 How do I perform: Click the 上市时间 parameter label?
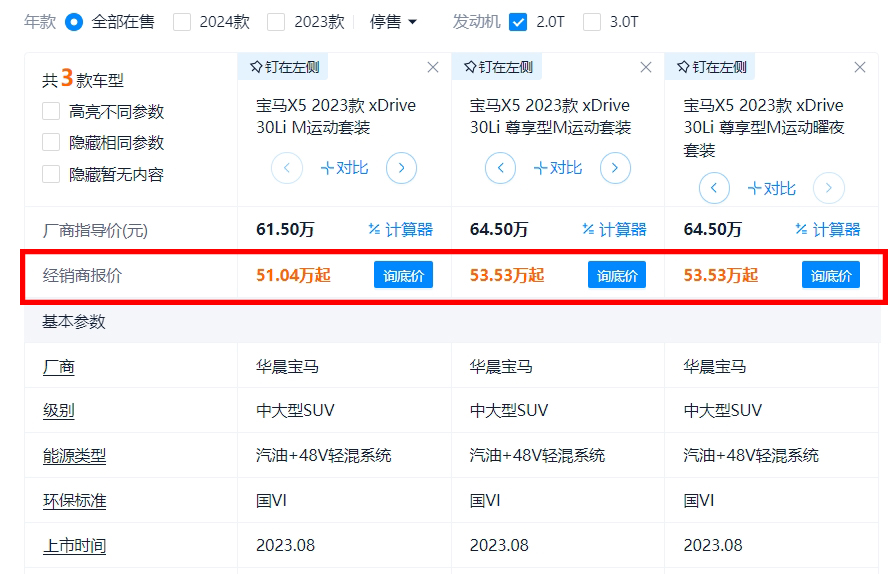74,546
